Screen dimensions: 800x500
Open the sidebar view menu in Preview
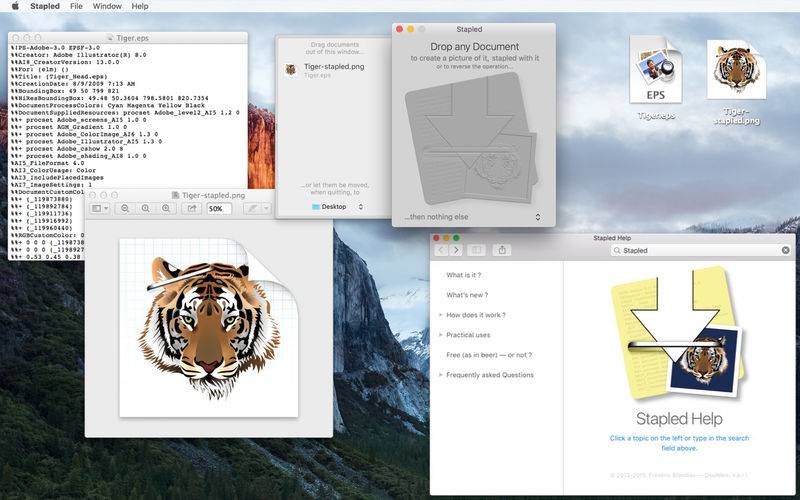[99, 209]
